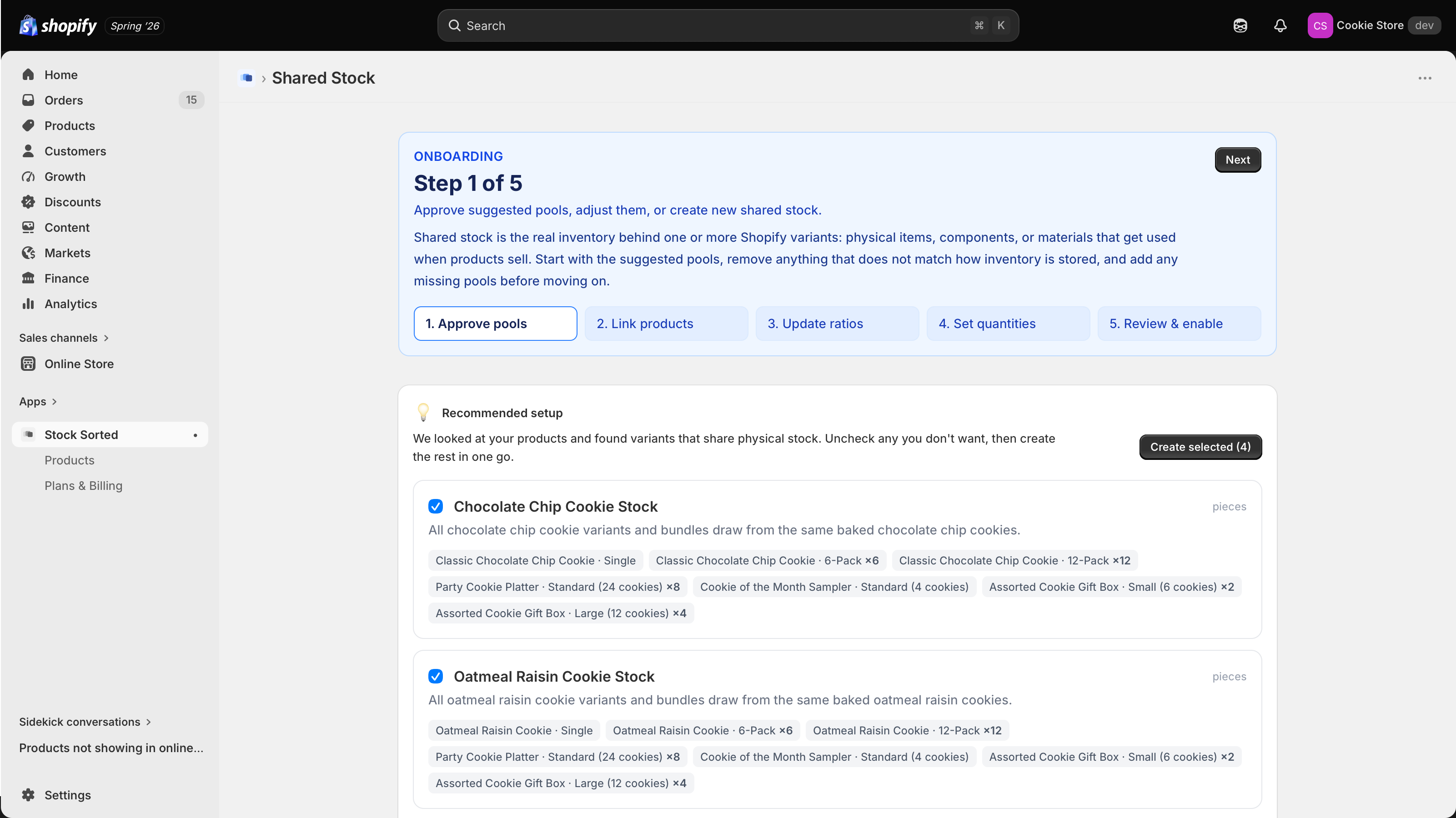This screenshot has width=1456, height=818.
Task: Open Plans & Billing under Stock Sorted
Action: tap(83, 486)
